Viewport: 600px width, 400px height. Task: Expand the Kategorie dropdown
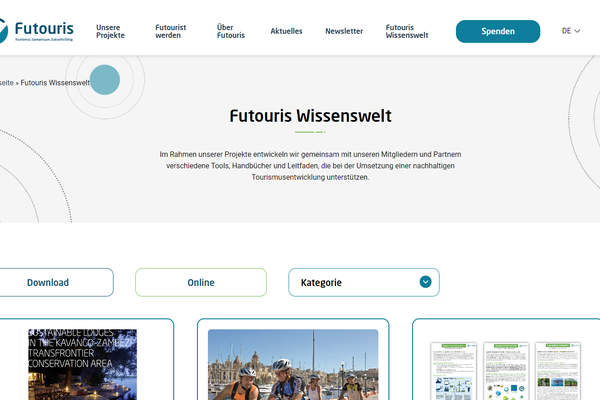click(364, 282)
